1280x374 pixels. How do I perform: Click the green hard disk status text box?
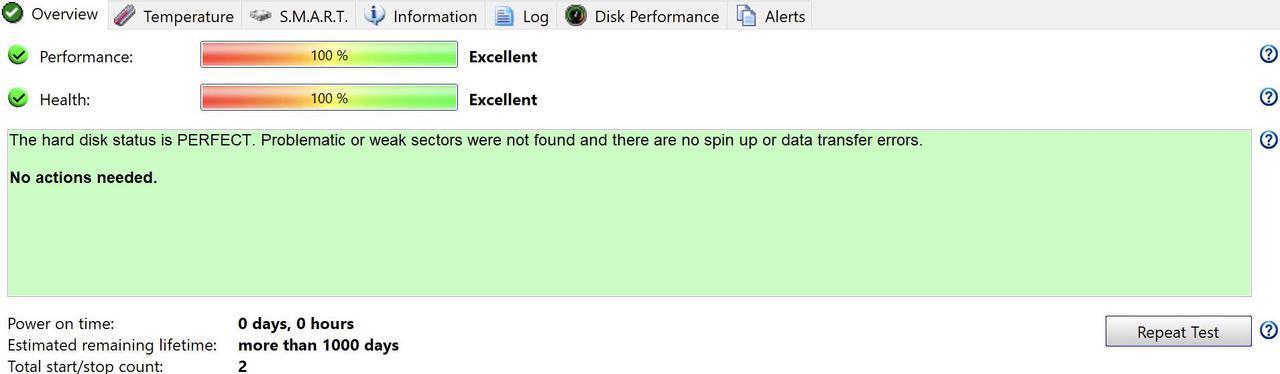629,213
